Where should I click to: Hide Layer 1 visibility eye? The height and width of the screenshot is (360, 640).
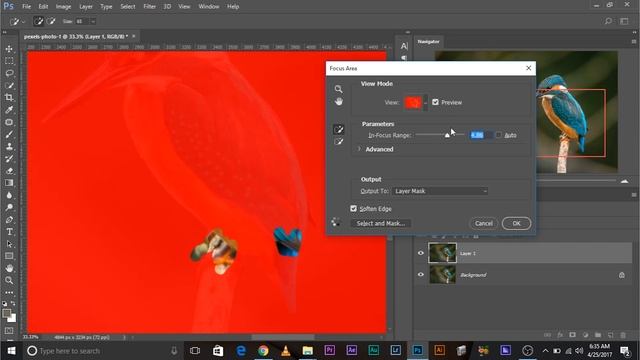click(421, 253)
